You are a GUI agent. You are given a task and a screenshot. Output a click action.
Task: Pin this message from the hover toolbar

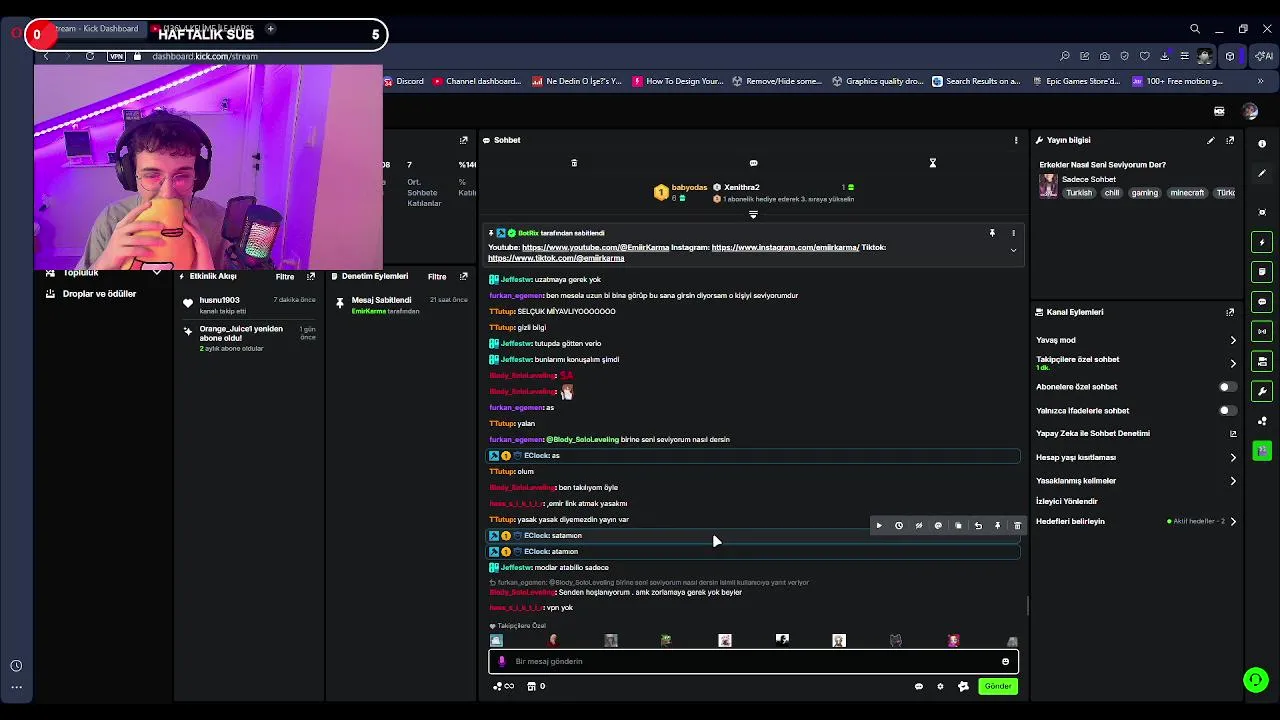997,526
